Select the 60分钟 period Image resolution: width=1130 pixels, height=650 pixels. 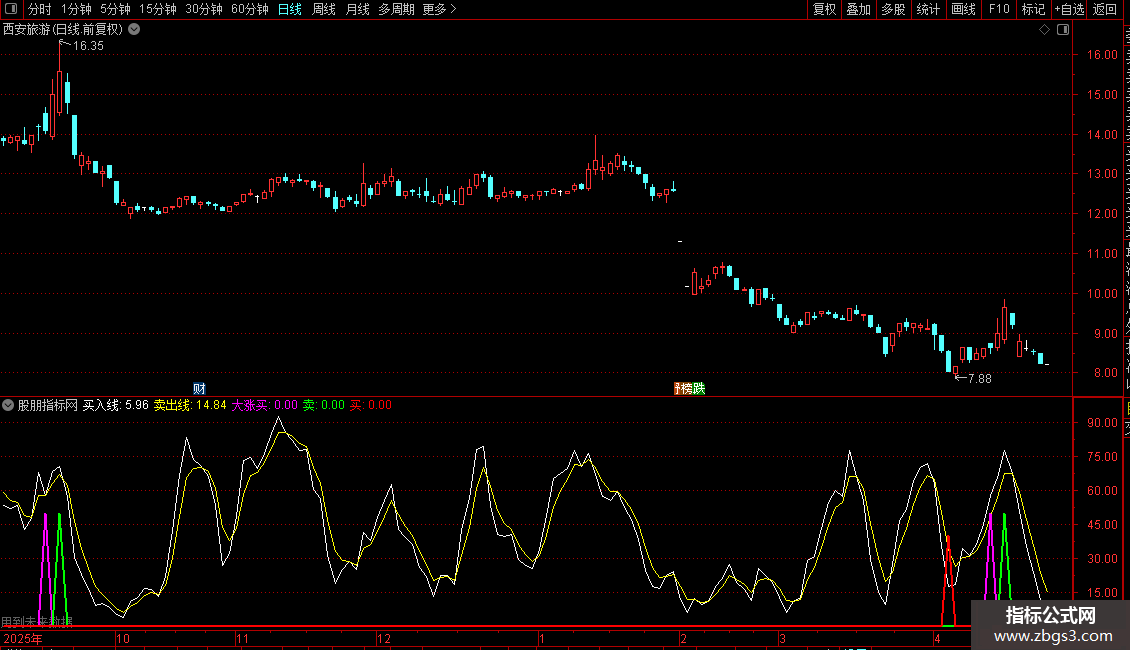250,9
